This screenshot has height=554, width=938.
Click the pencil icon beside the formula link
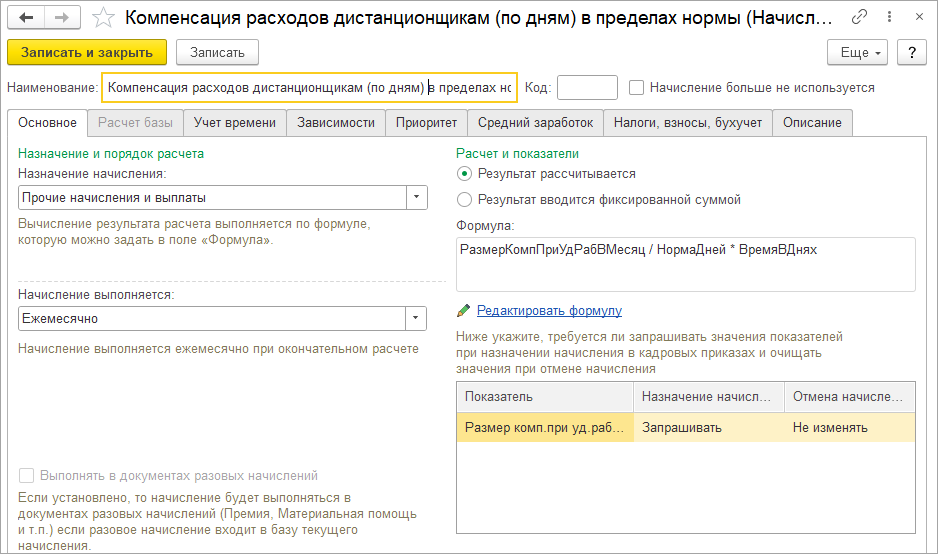coord(463,311)
